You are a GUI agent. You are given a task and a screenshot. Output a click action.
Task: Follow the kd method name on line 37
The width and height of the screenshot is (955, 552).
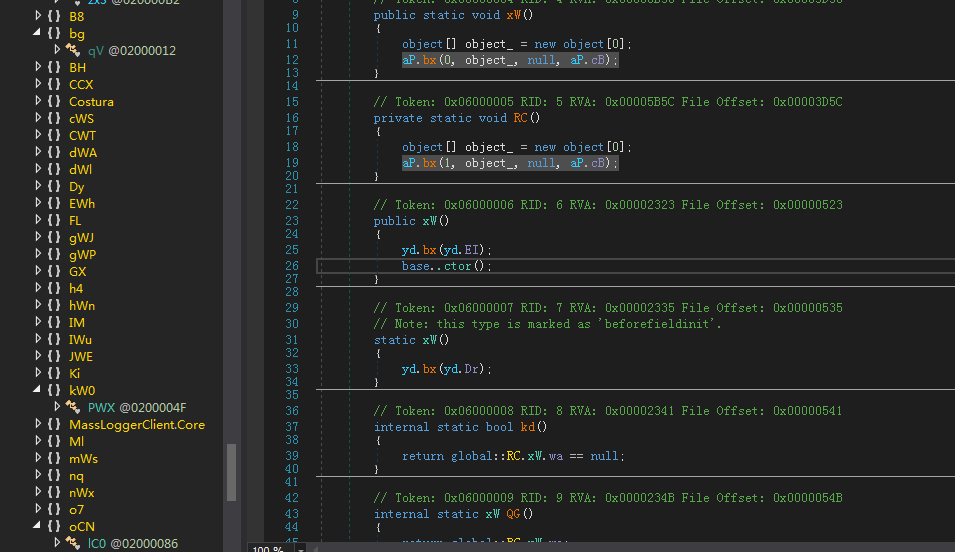click(x=527, y=427)
